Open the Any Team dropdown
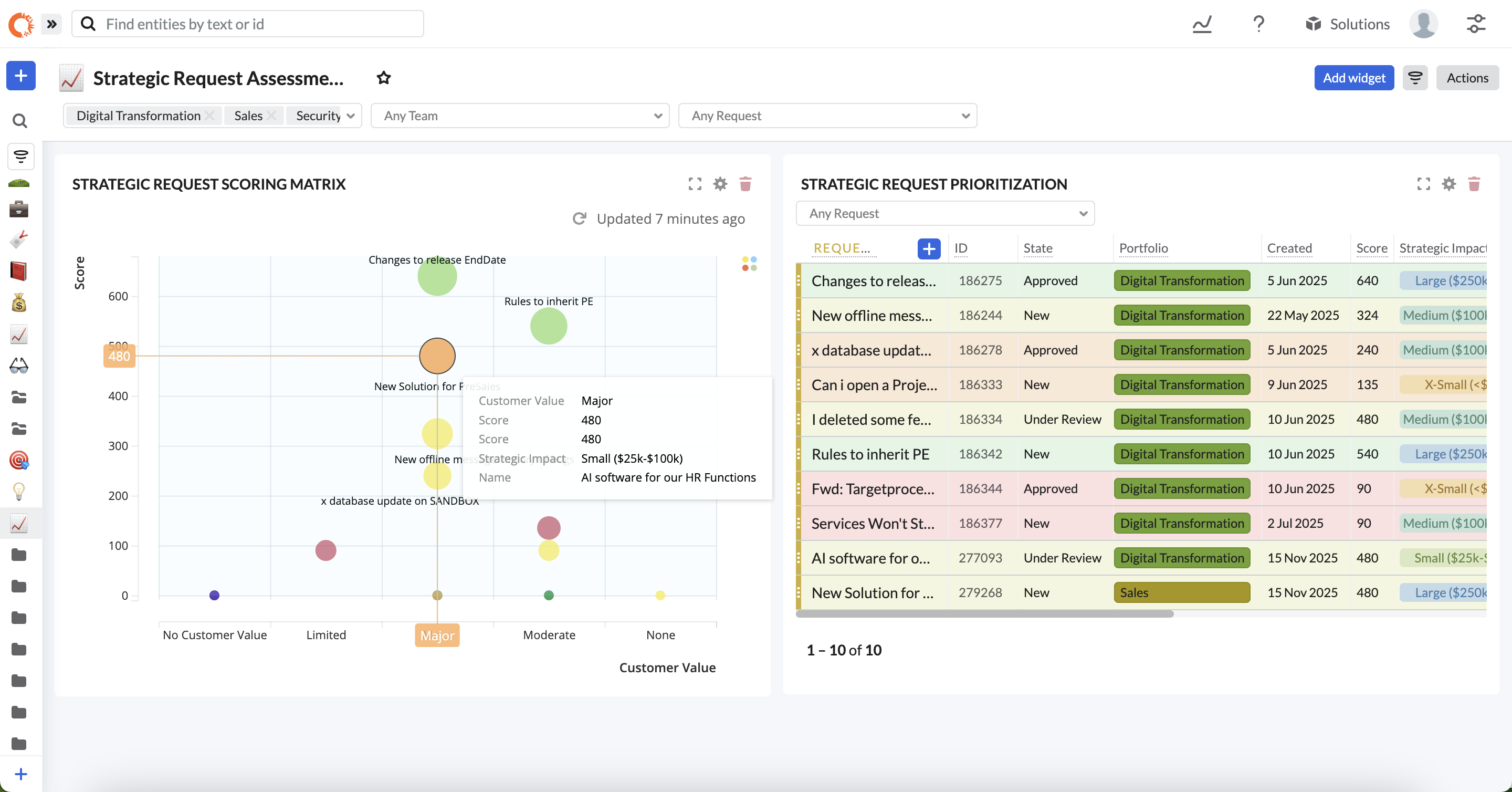This screenshot has width=1512, height=792. [x=519, y=116]
